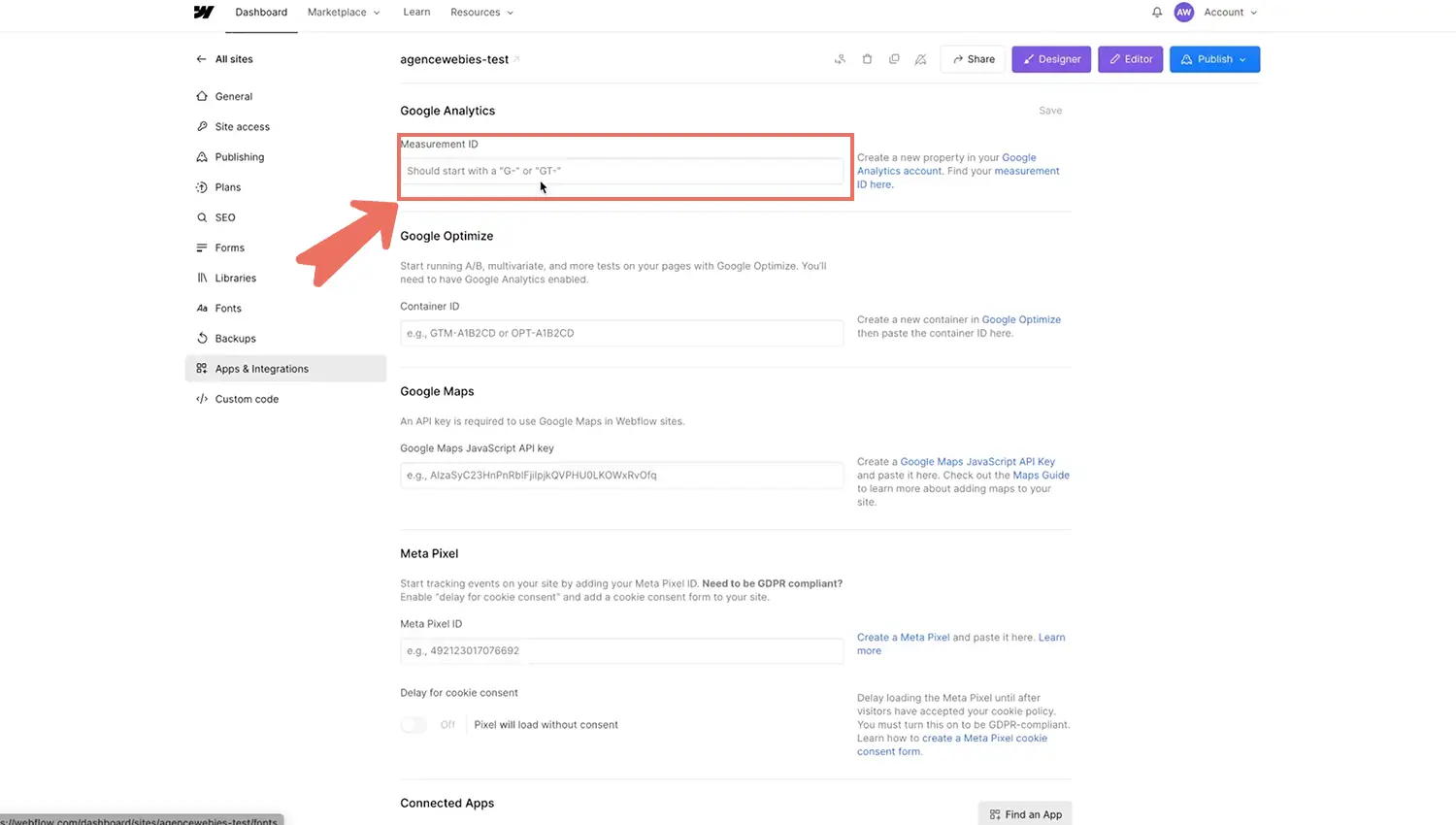1456x825 pixels.
Task: Click the agencewebies-test site title
Action: pos(454,59)
